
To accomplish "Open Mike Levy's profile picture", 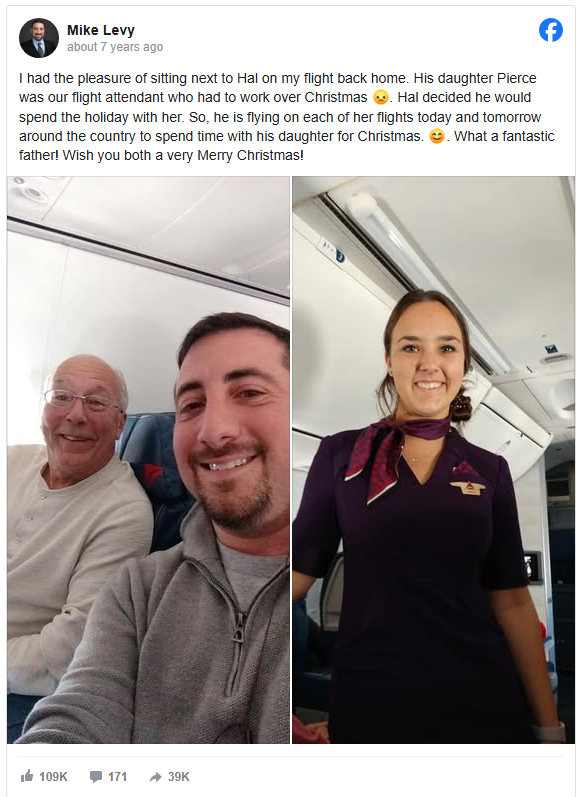I will 39,38.
